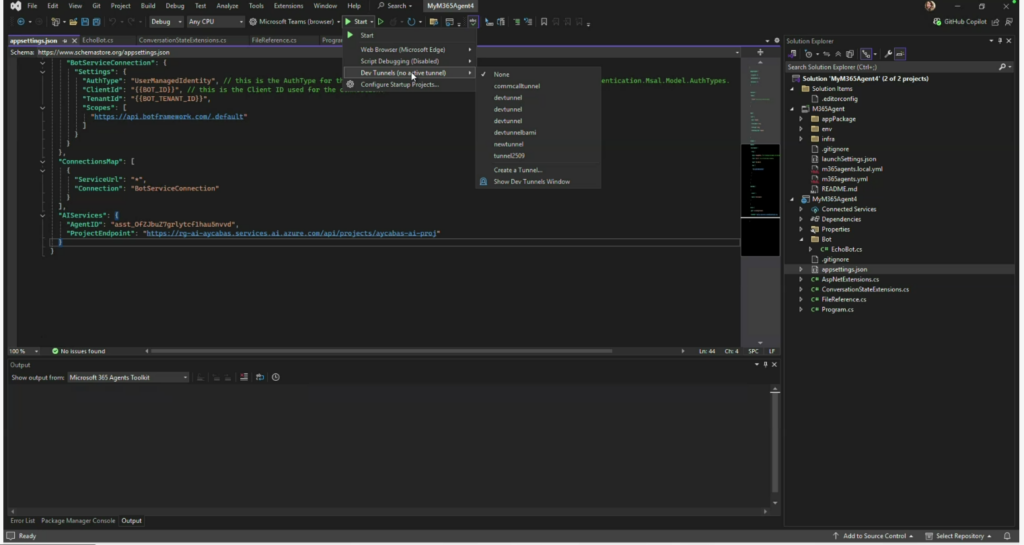Click the Solution Explorer view switch icon
This screenshot has width=1024, height=545.
(793, 54)
